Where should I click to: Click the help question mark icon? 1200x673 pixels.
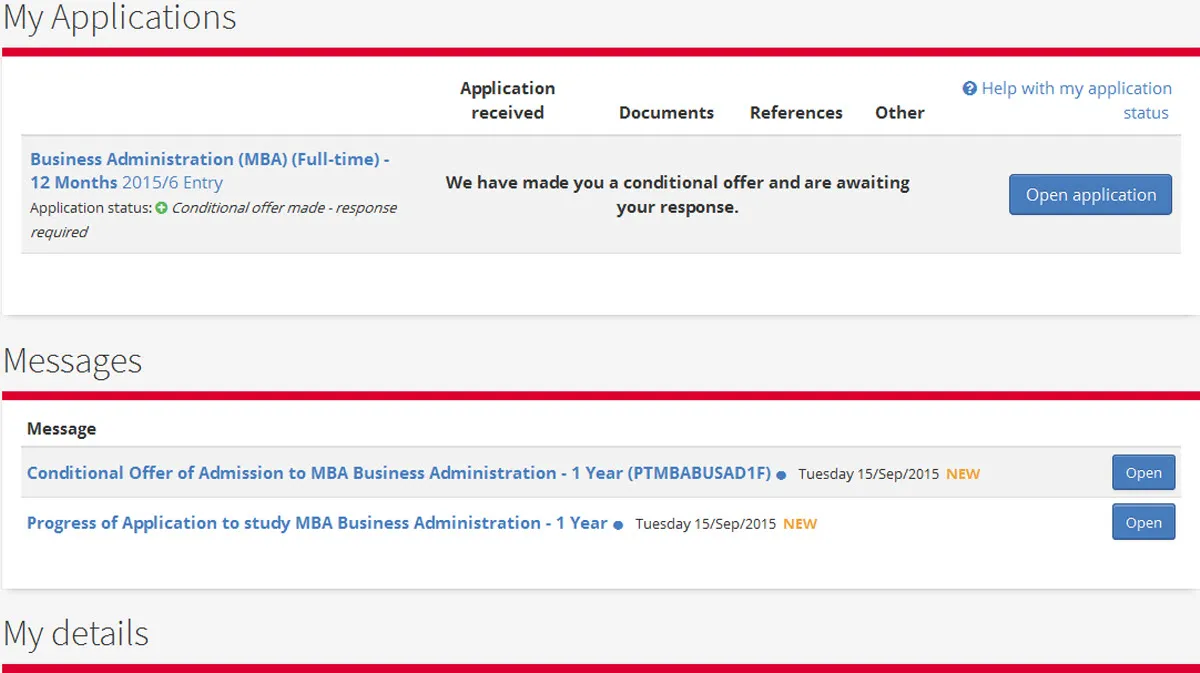pyautogui.click(x=969, y=89)
